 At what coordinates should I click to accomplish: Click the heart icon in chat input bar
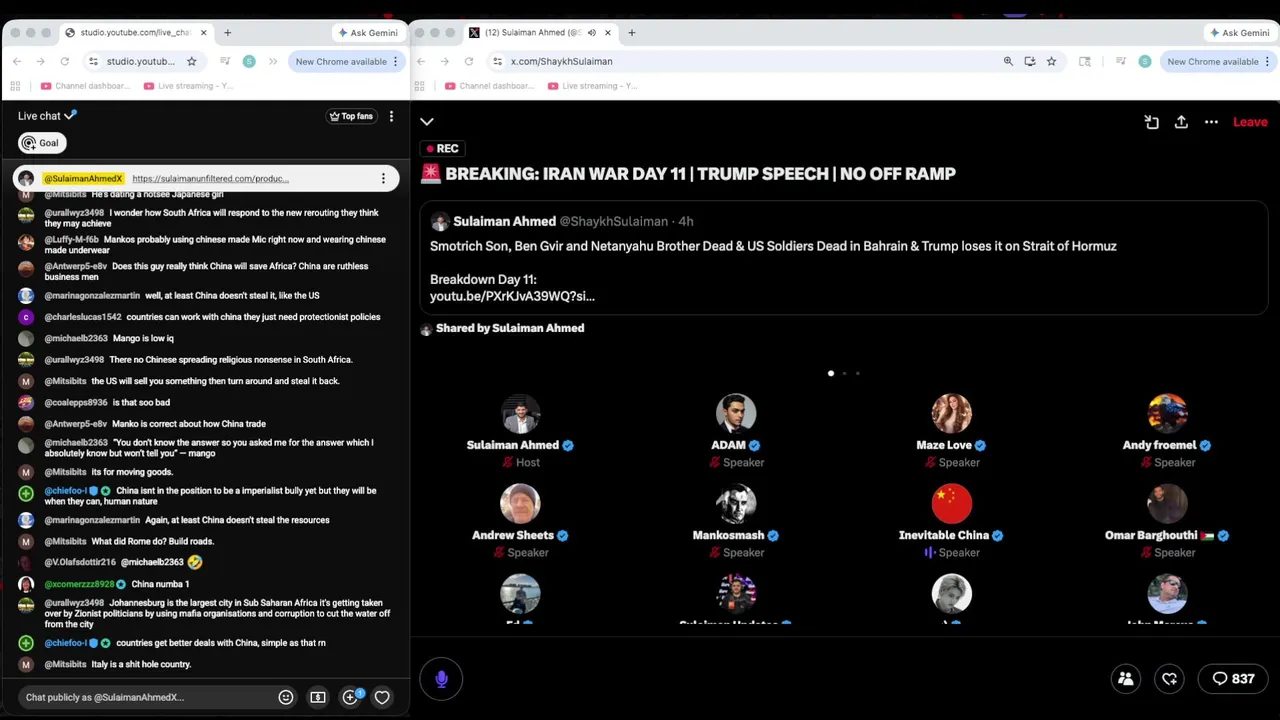coord(382,697)
